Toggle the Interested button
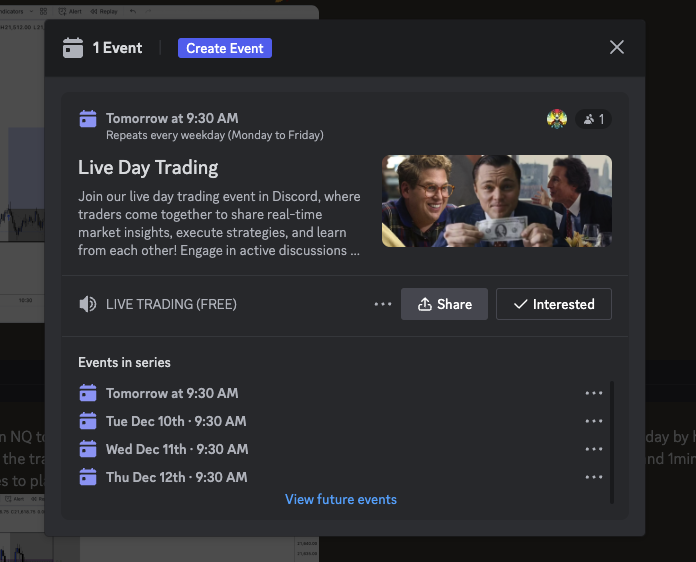Viewport: 696px width, 562px height. [554, 304]
